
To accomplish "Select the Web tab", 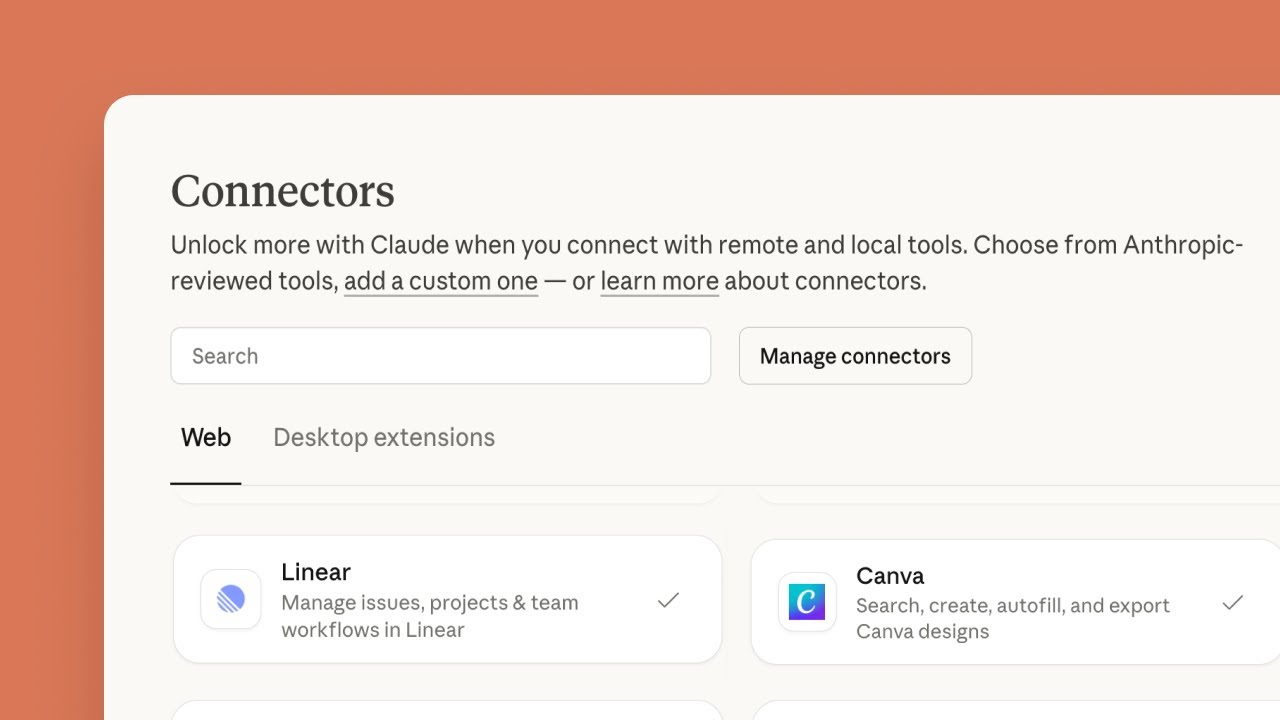I will 205,437.
